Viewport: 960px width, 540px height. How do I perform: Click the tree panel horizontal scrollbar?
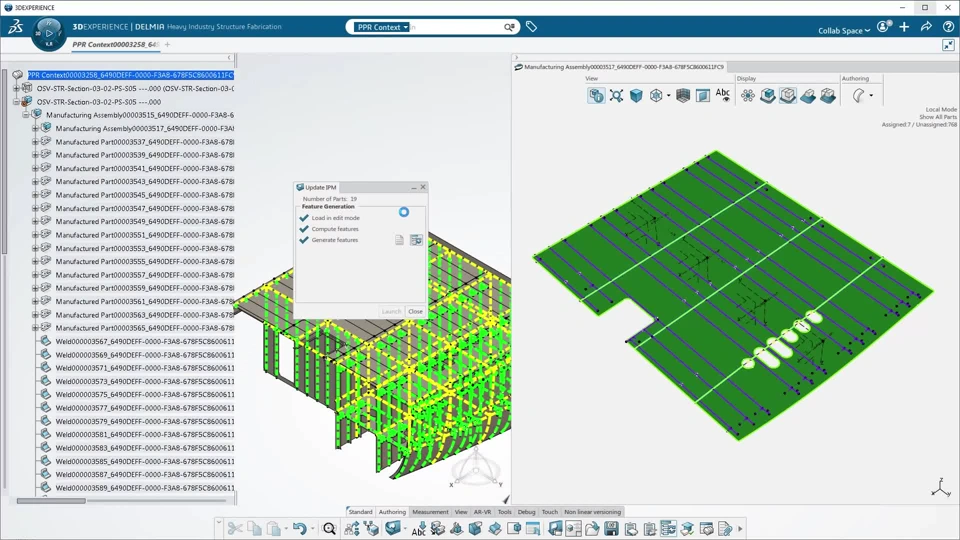pyautogui.click(x=51, y=501)
